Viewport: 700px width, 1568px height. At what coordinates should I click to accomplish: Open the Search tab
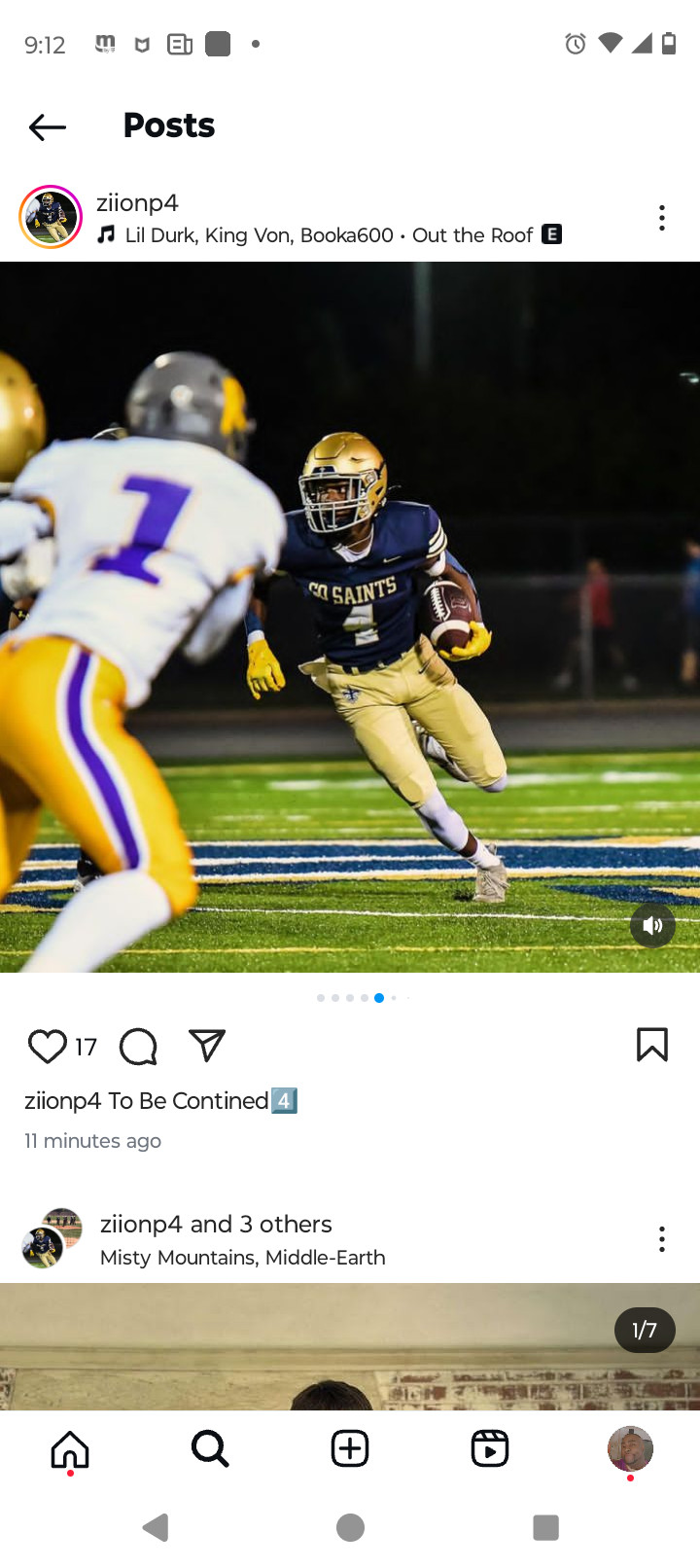click(210, 1449)
